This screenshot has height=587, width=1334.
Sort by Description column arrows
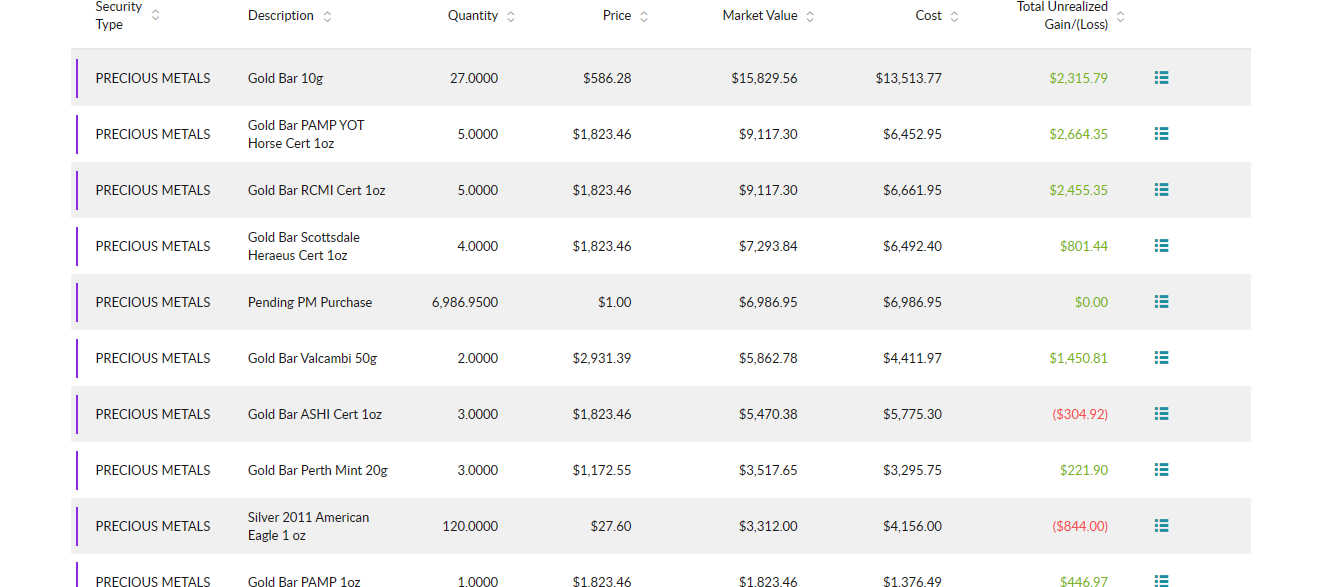pyautogui.click(x=327, y=16)
